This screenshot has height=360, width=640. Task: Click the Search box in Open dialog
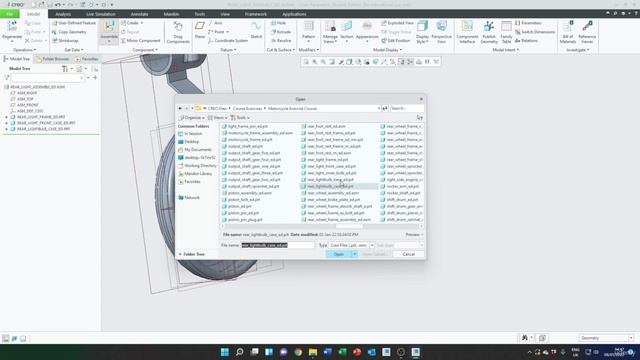[406, 109]
